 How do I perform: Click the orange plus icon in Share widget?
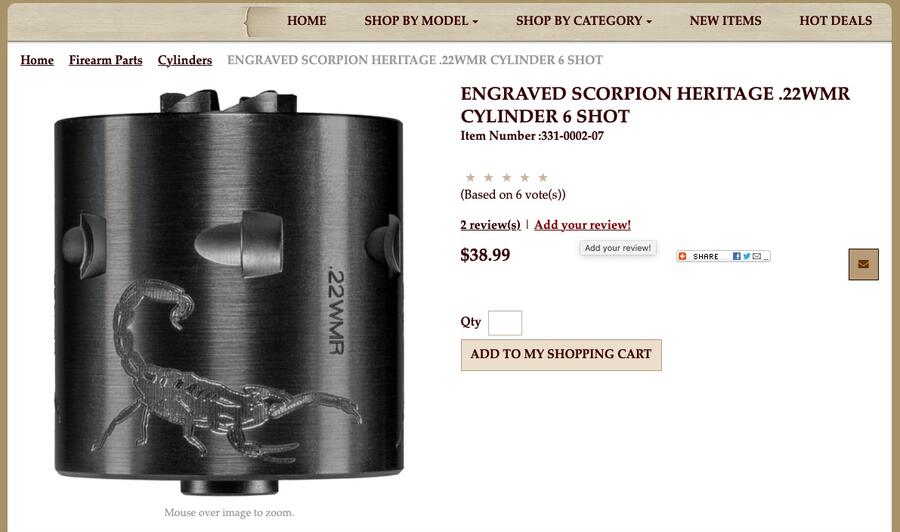682,256
